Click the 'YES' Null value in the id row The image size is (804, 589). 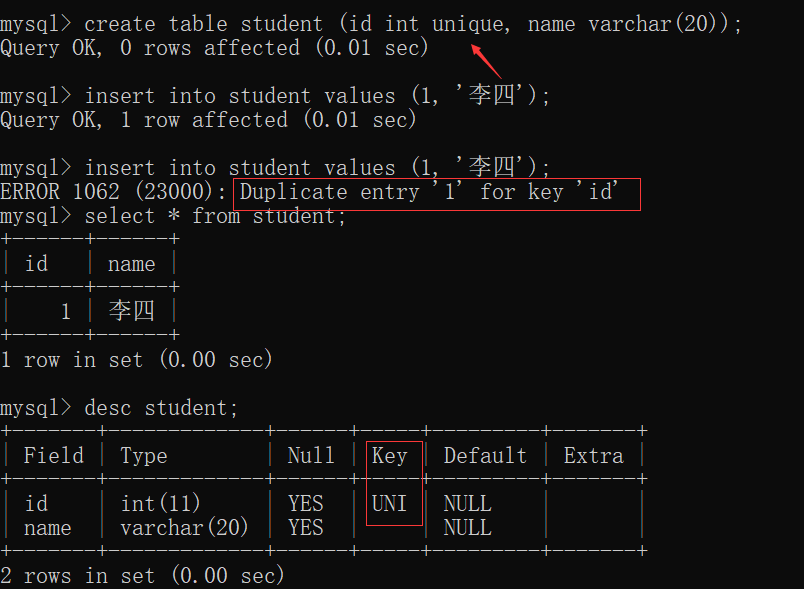[306, 504]
